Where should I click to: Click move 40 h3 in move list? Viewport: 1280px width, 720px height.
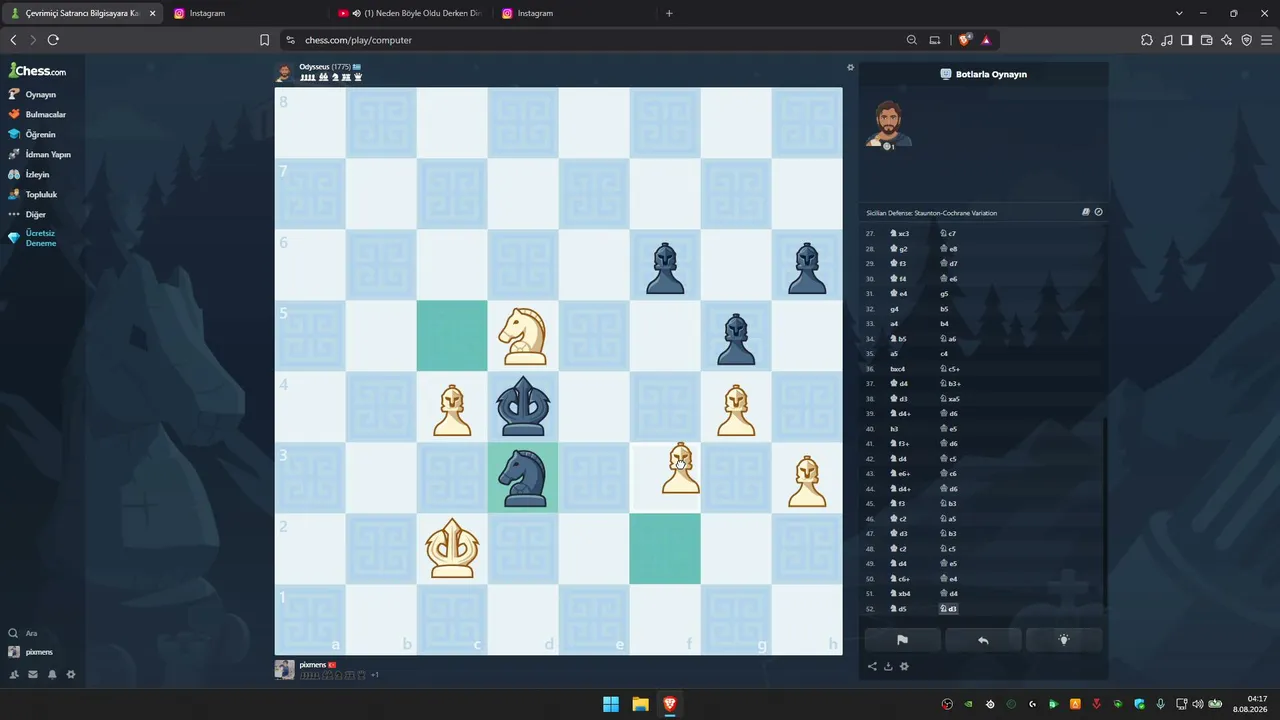[x=894, y=429]
